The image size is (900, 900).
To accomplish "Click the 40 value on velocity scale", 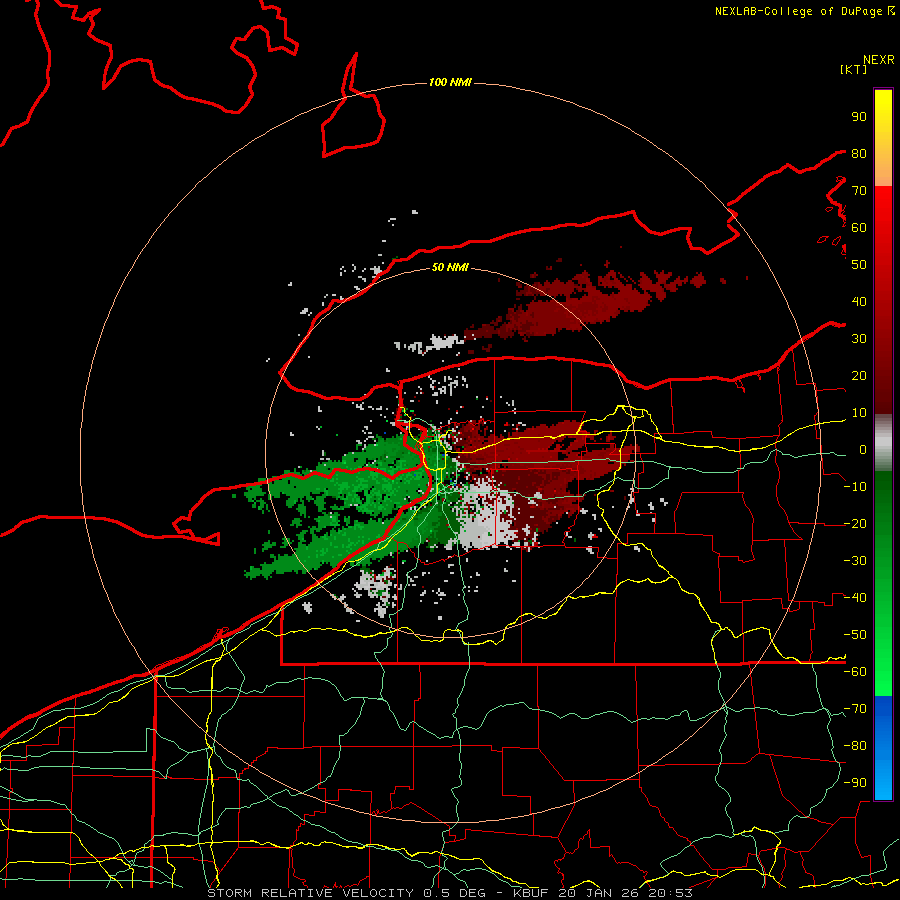I will [859, 302].
